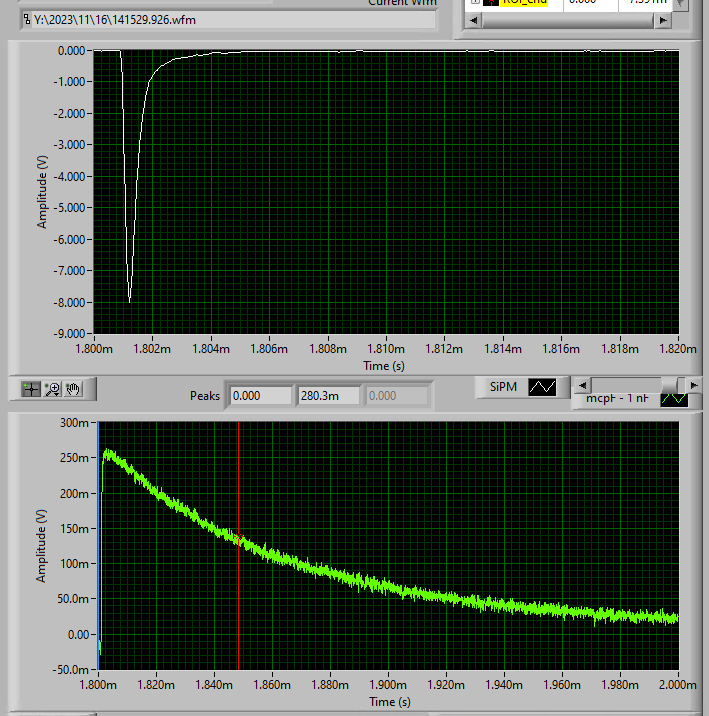Select the pan hand tool
Screen dimensions: 709x716
pos(74,389)
